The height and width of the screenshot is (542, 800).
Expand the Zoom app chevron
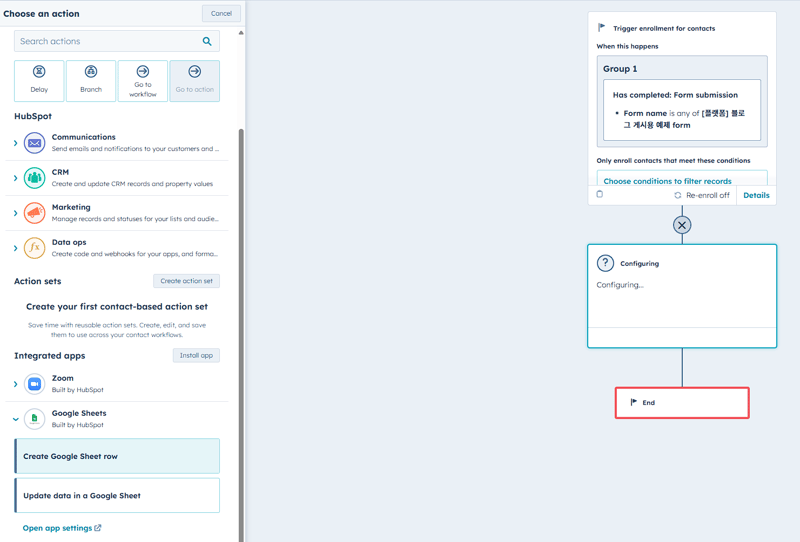click(x=15, y=384)
